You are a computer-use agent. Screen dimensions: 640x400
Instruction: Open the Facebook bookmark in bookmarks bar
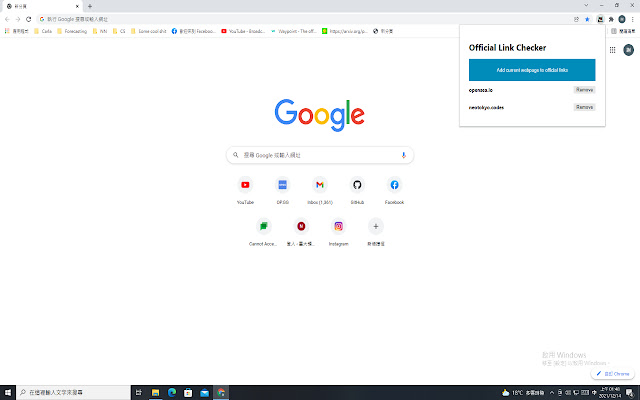(x=193, y=31)
